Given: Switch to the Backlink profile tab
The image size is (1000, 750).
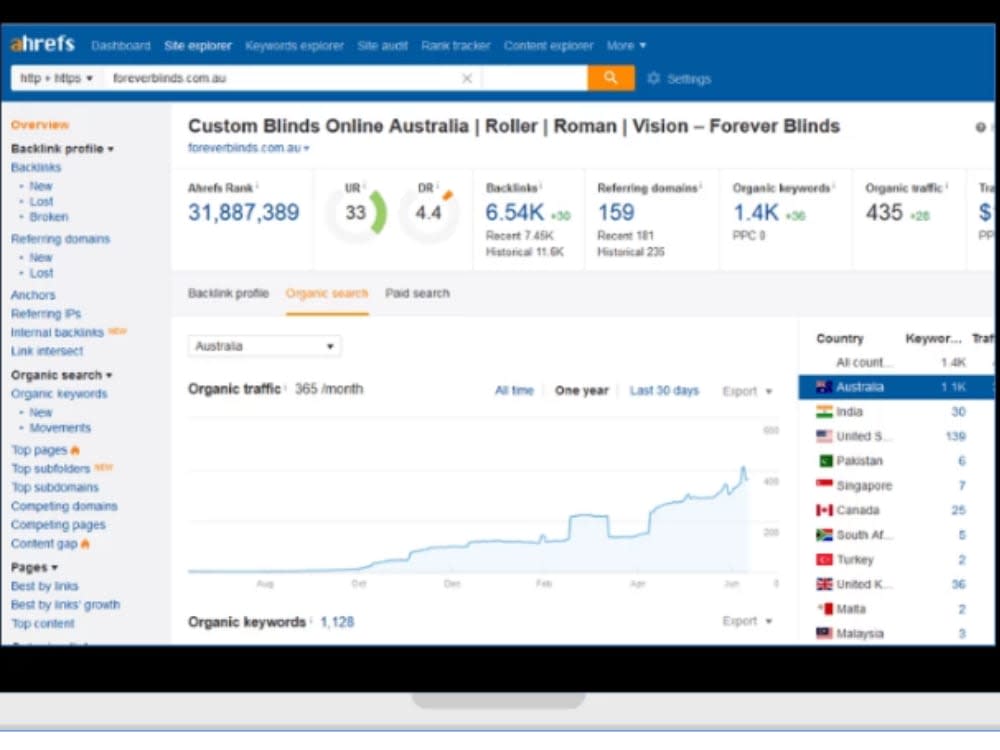Looking at the screenshot, I should [228, 293].
